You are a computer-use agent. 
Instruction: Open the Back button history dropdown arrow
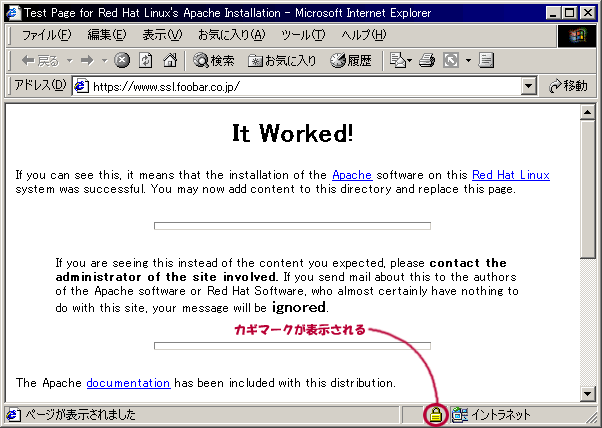(x=67, y=60)
